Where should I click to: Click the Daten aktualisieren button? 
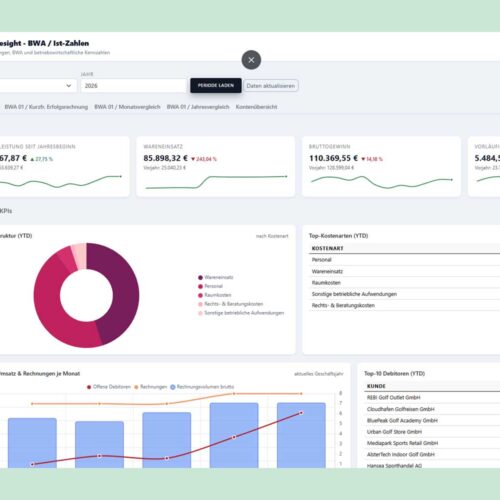pos(271,86)
